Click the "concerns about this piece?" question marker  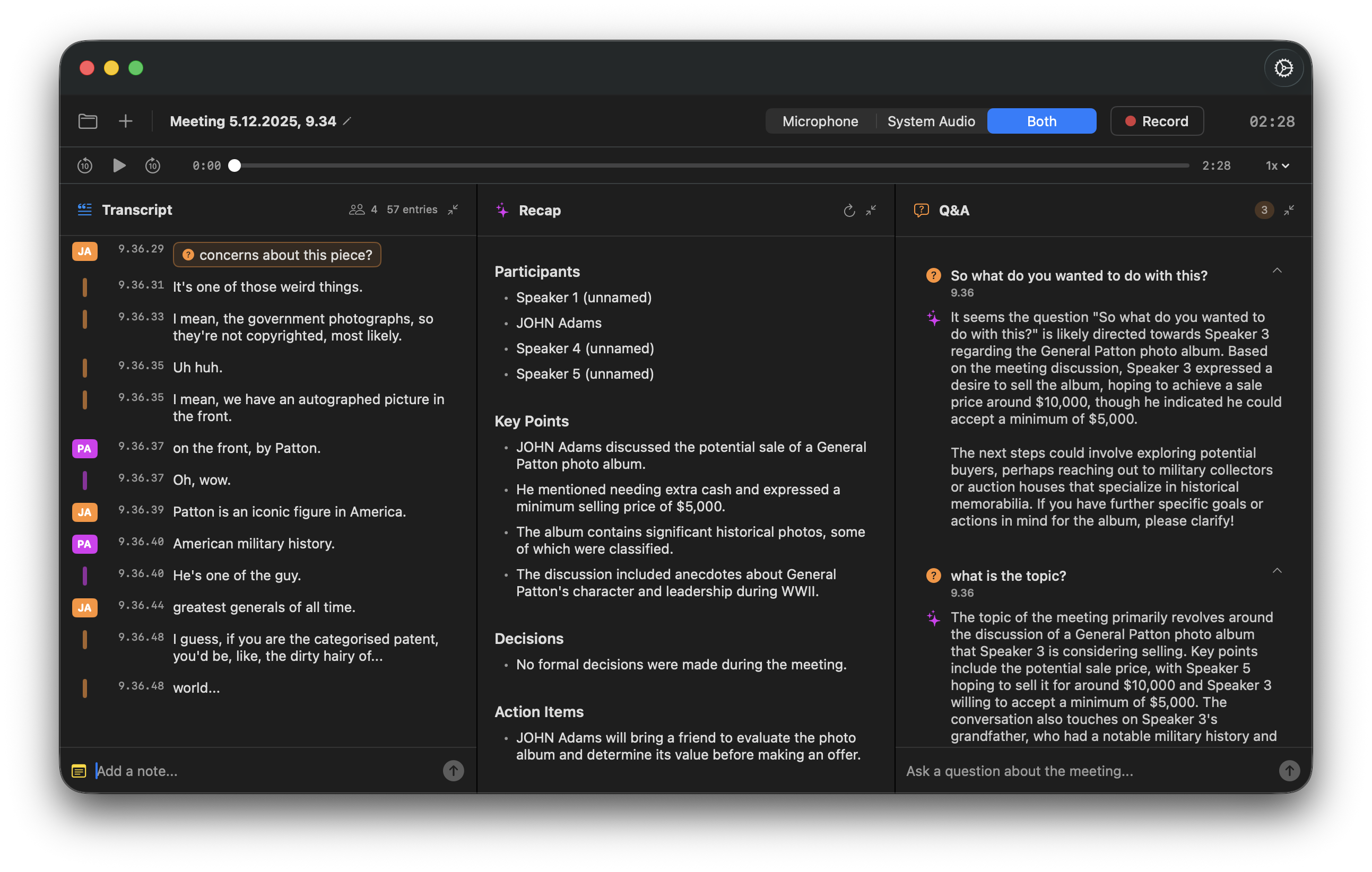click(x=277, y=255)
